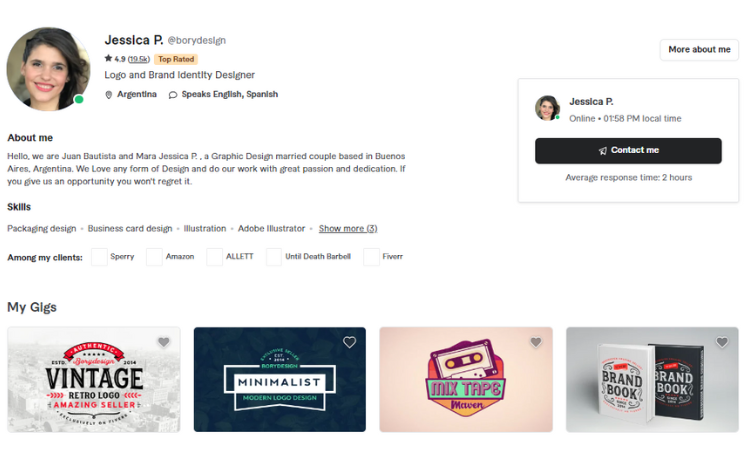Click the speech bubble languages icon
This screenshot has height=465, width=746.
click(x=173, y=95)
